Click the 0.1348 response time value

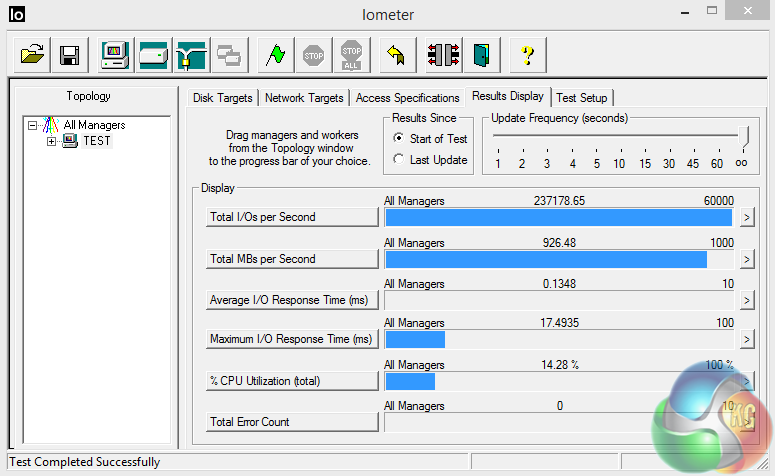point(559,284)
